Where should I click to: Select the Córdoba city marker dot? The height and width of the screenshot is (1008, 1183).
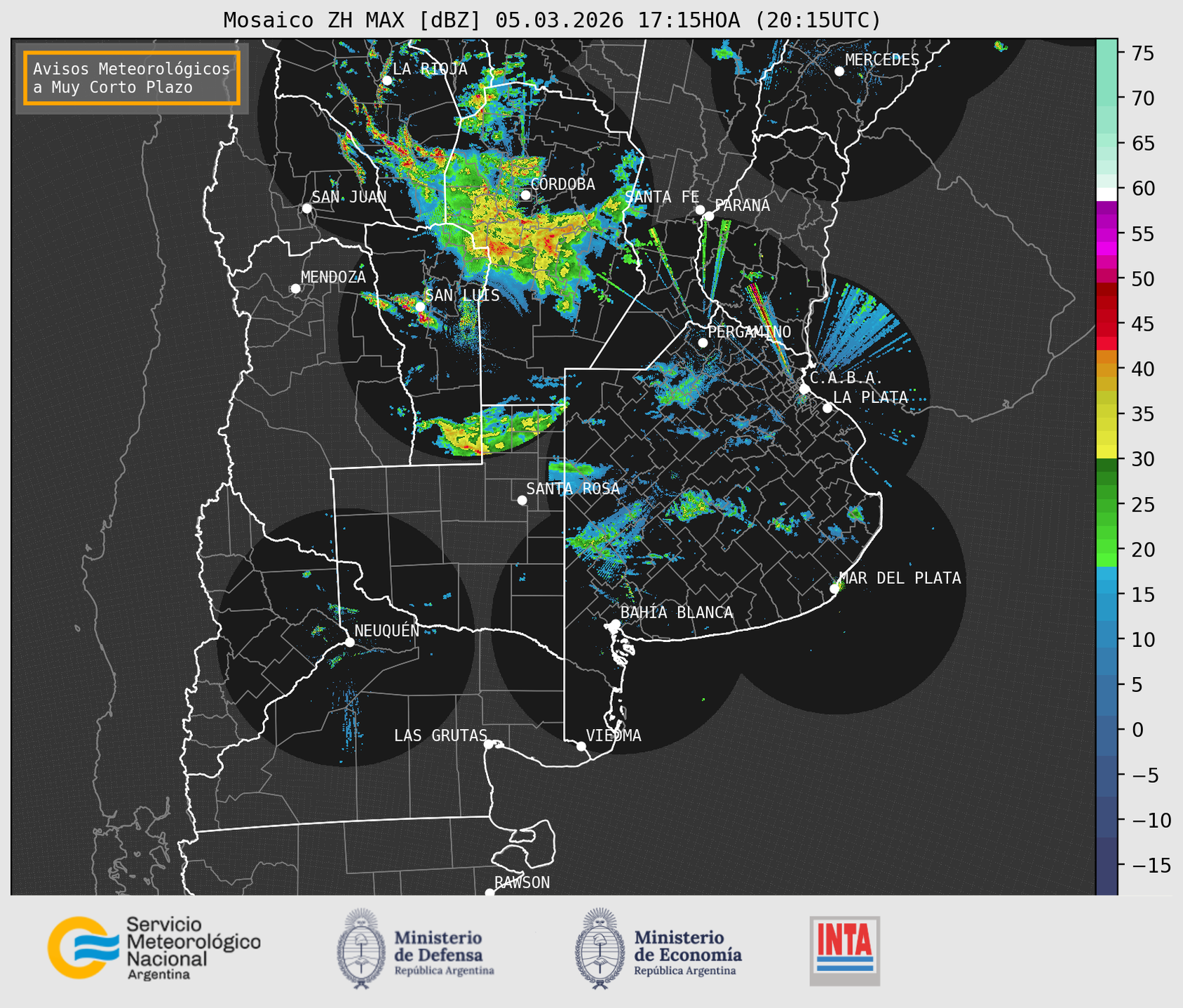[x=525, y=195]
